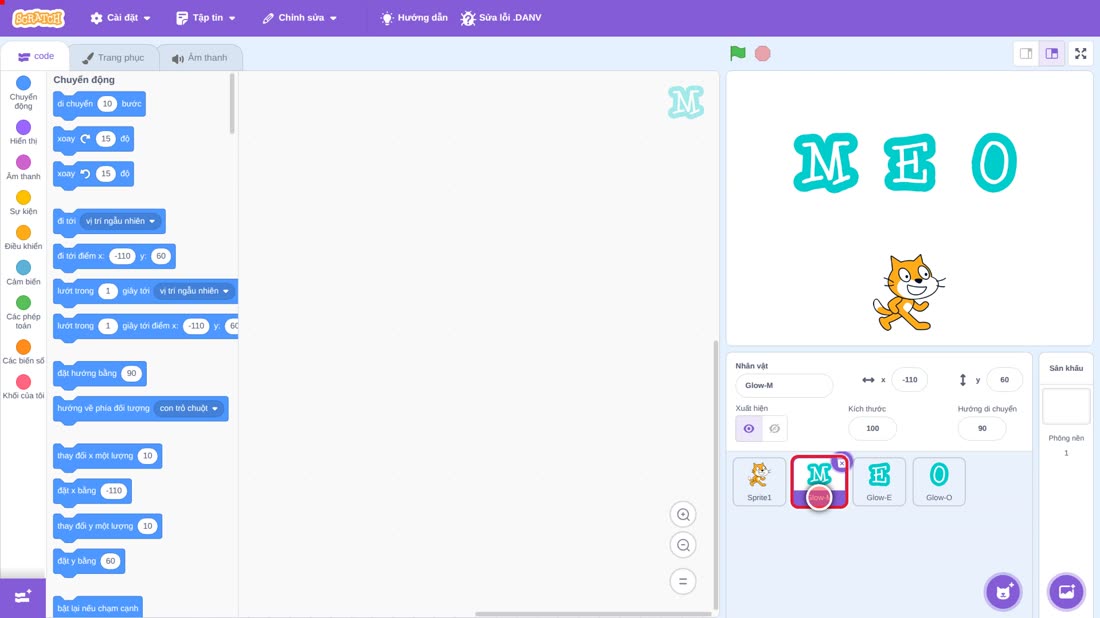Choose a new backdrop button
This screenshot has height=618, width=1100.
[1066, 591]
